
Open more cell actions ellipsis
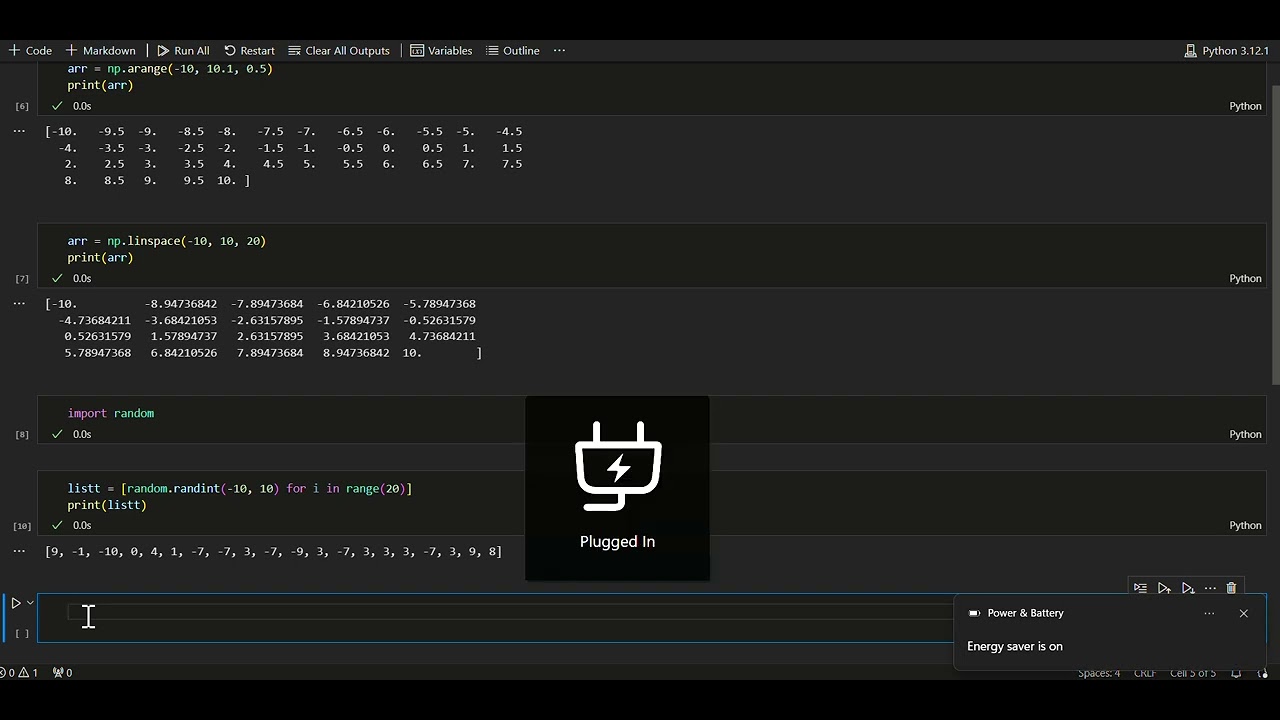[1210, 588]
